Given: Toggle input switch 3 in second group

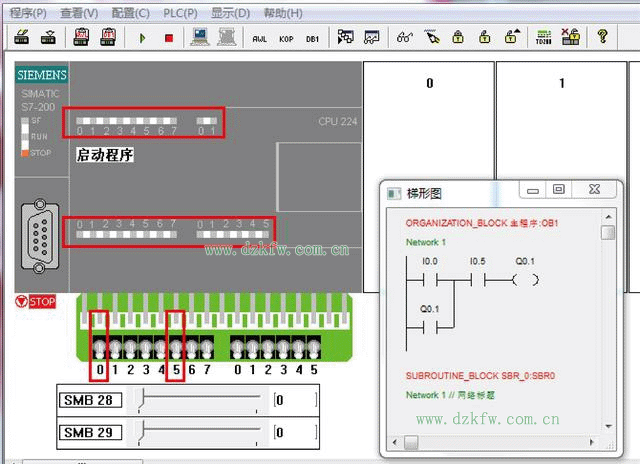Looking at the screenshot, I should [x=284, y=347].
